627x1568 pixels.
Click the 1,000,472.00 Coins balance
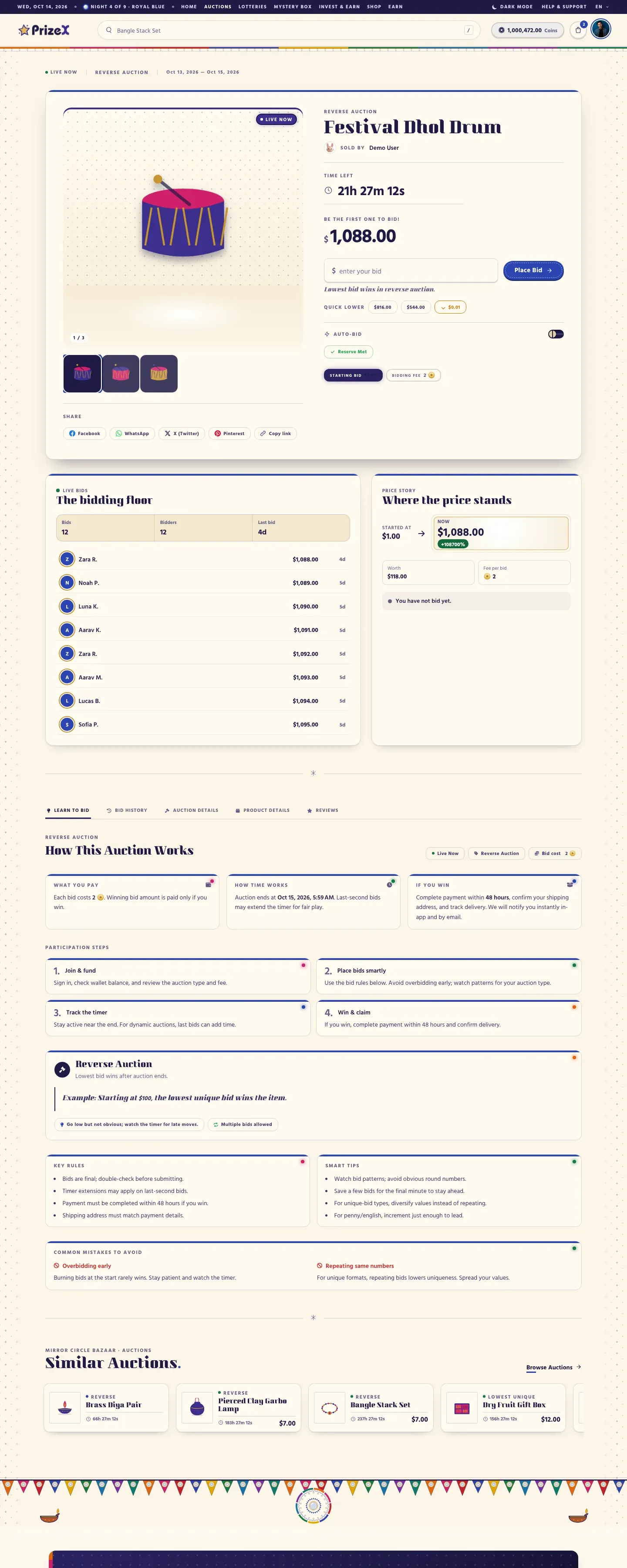tap(528, 30)
